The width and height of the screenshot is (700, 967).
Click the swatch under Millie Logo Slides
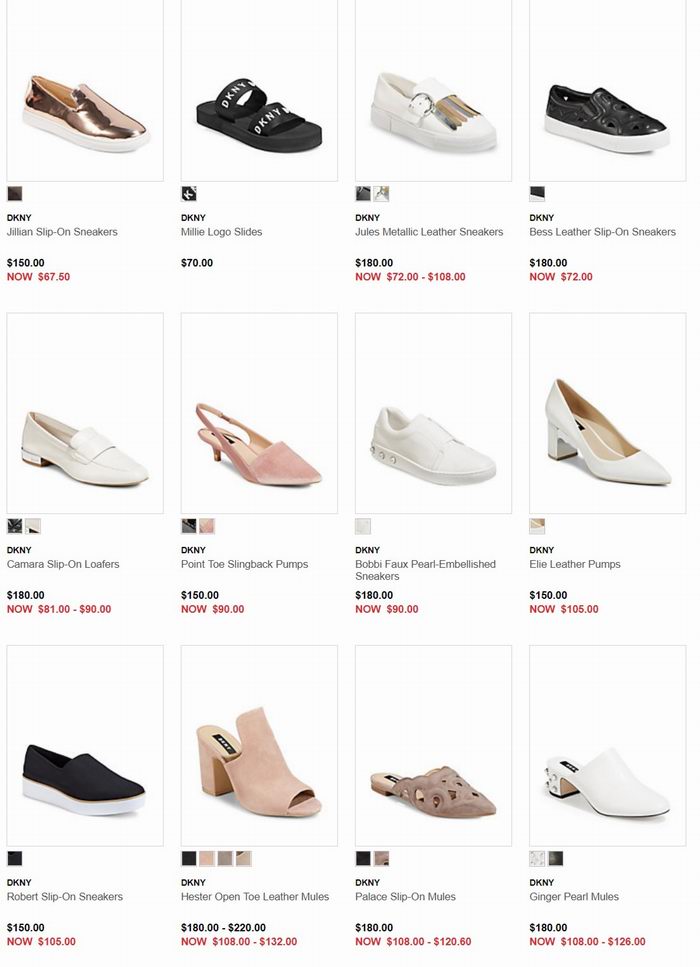point(189,194)
